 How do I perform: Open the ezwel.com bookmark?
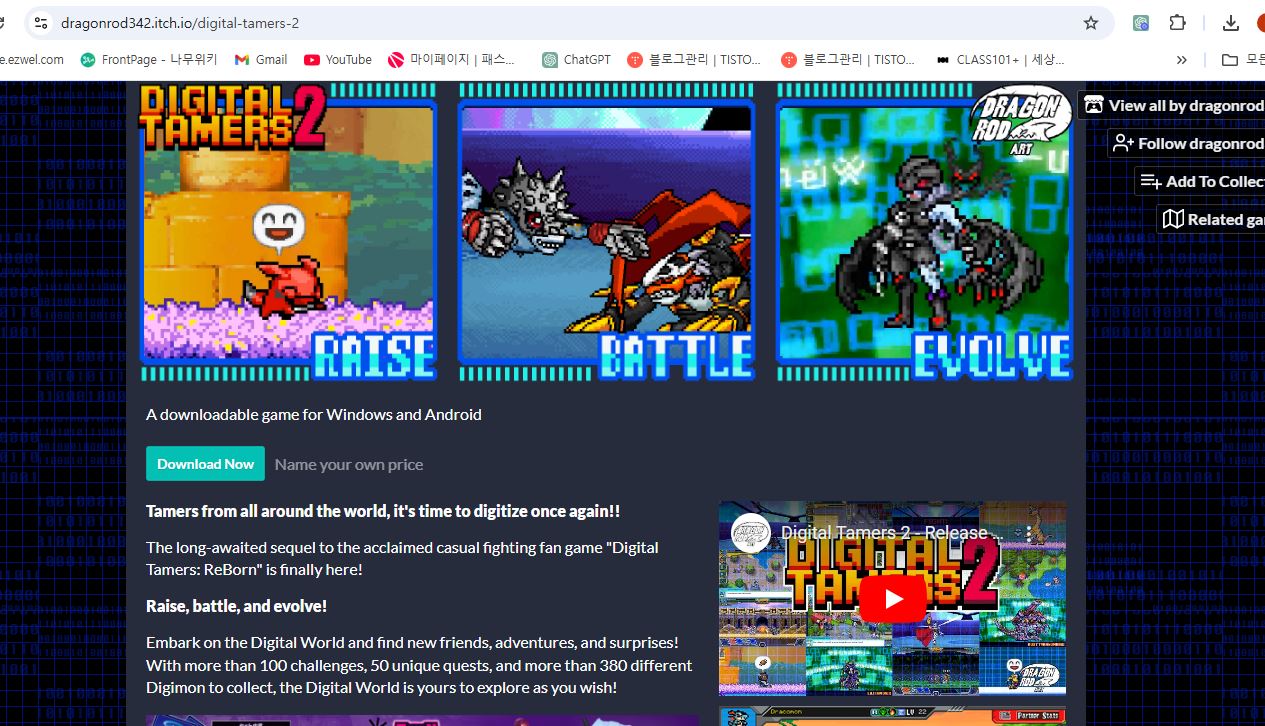click(32, 60)
